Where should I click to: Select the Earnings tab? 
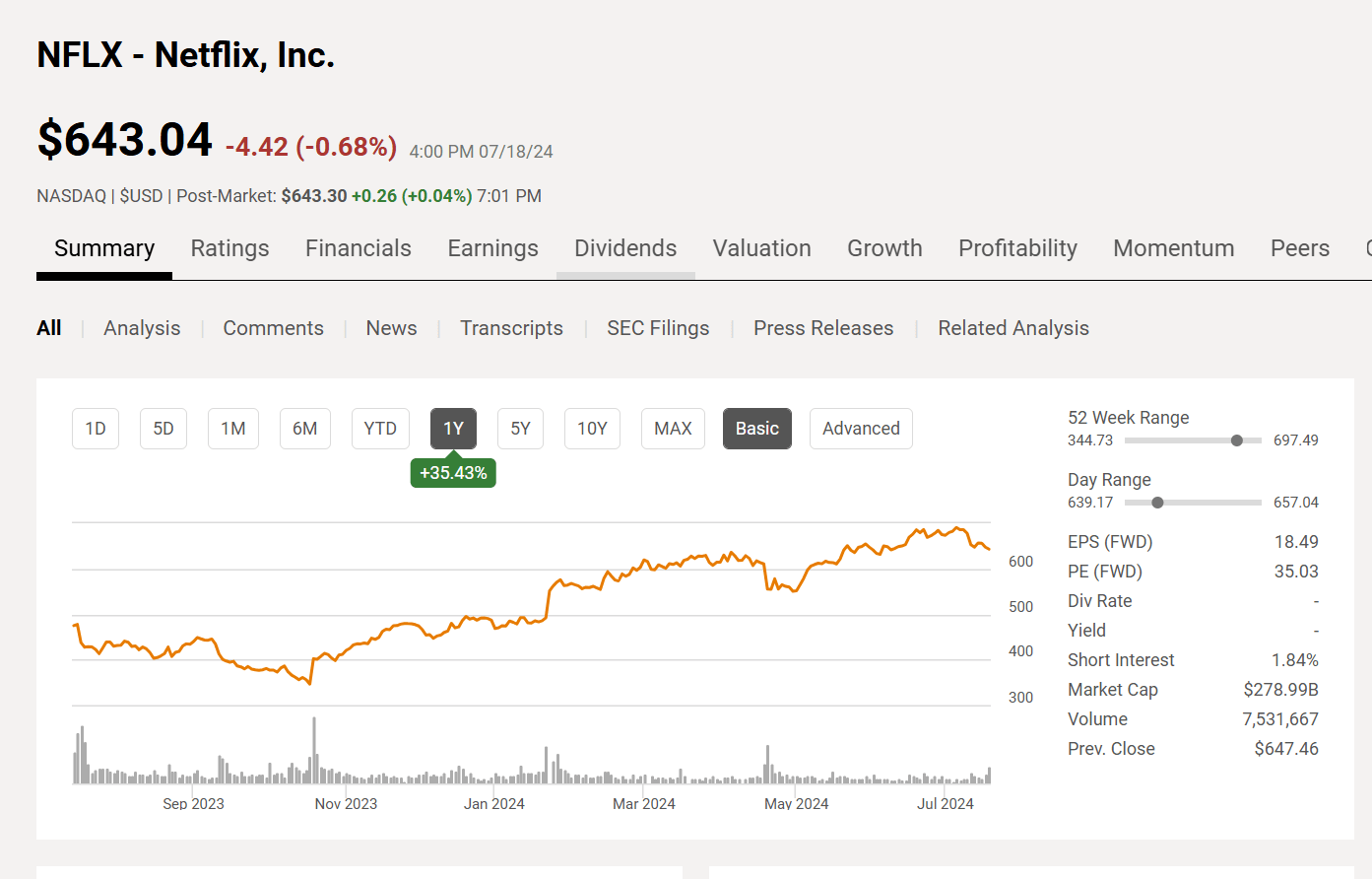[x=492, y=248]
